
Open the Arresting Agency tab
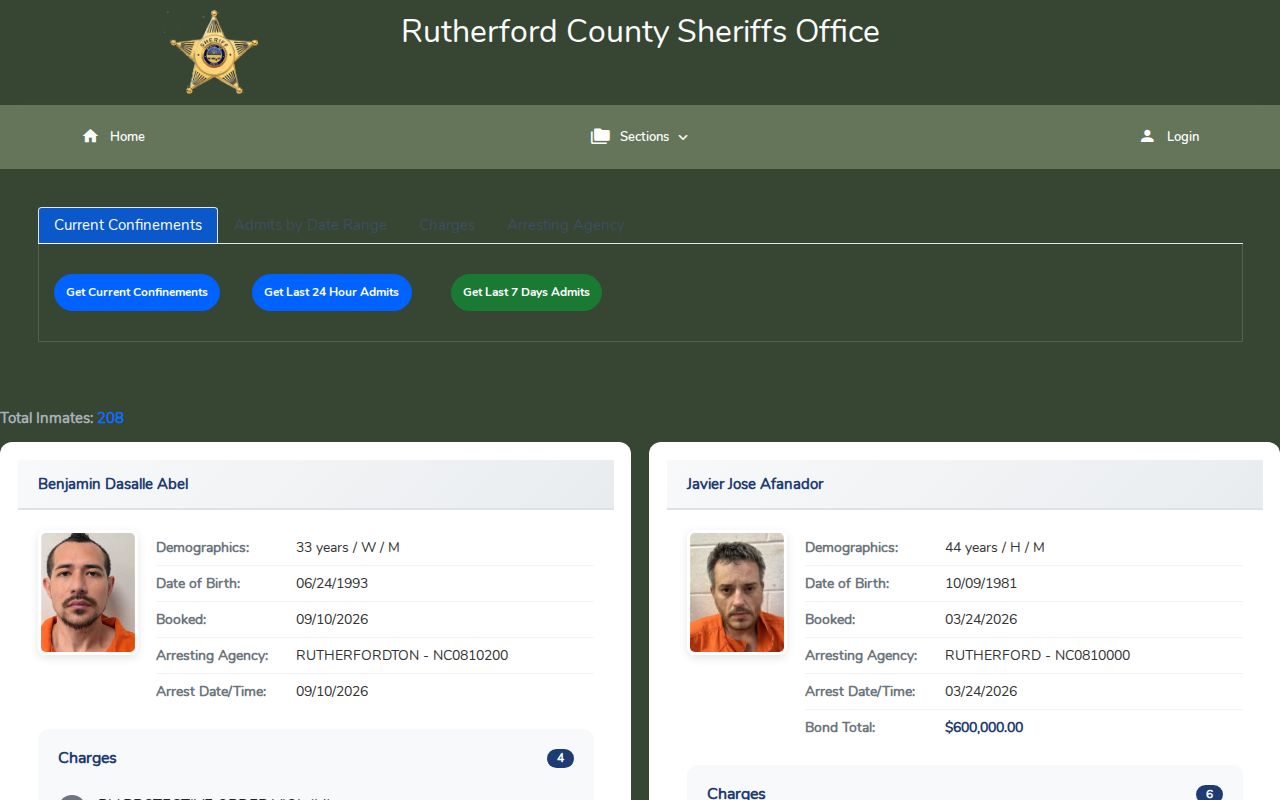[x=565, y=225]
